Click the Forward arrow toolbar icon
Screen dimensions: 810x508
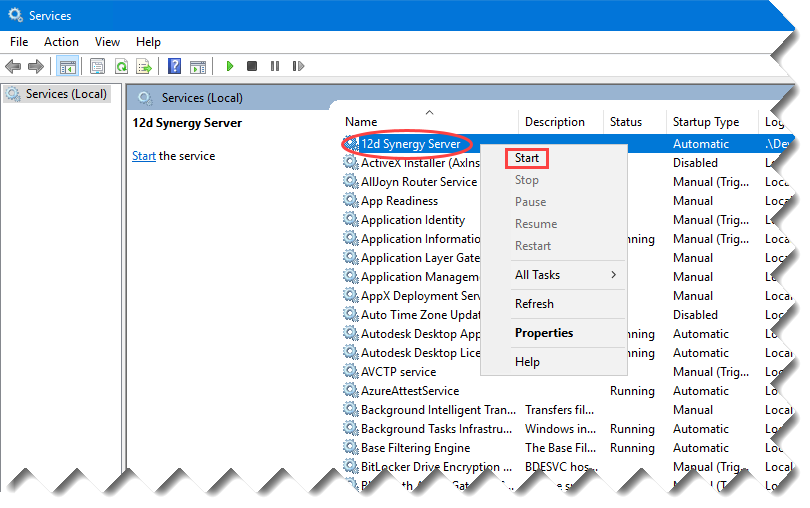coord(36,66)
